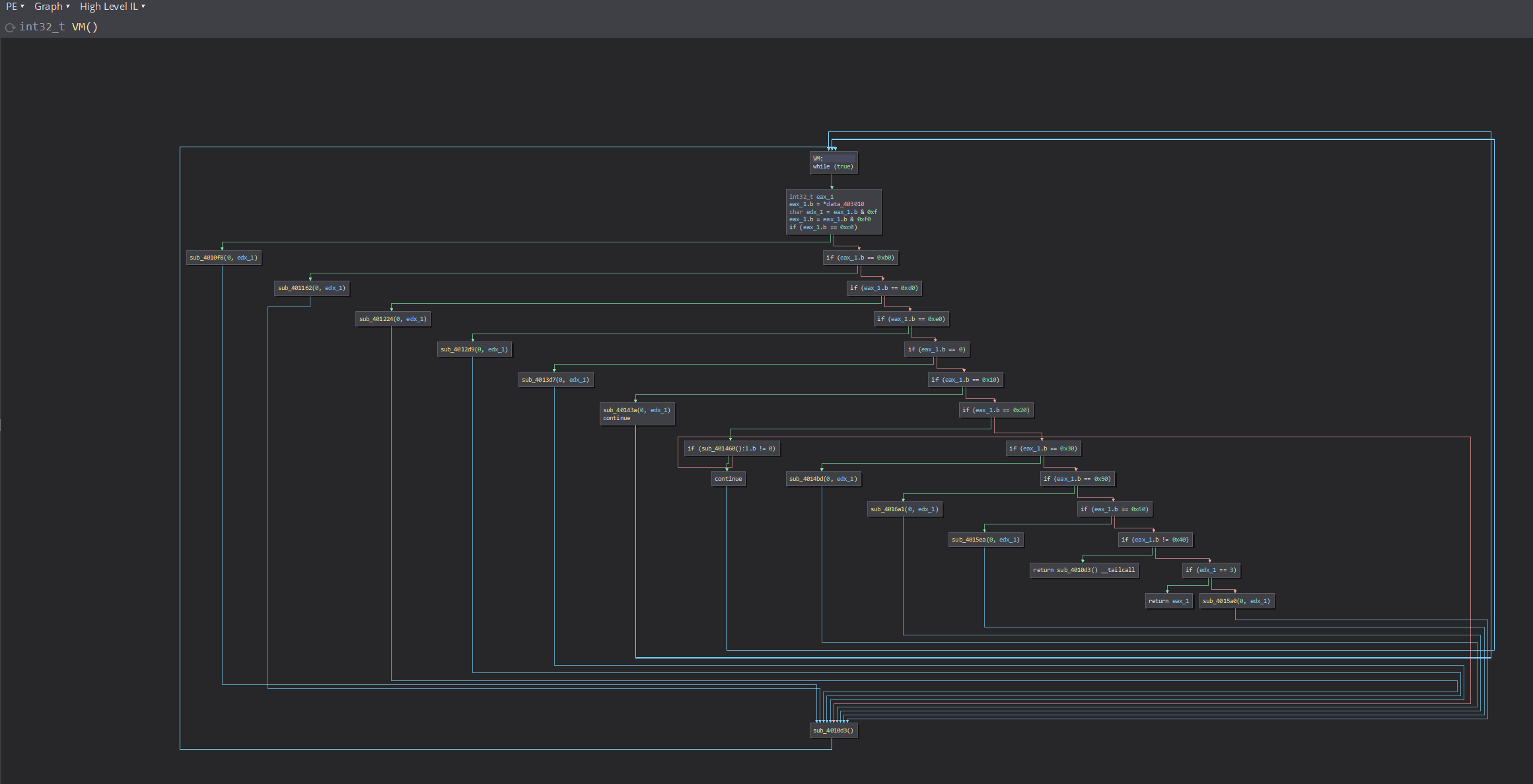
Task: Click the sub_4015ea function call
Action: click(985, 539)
